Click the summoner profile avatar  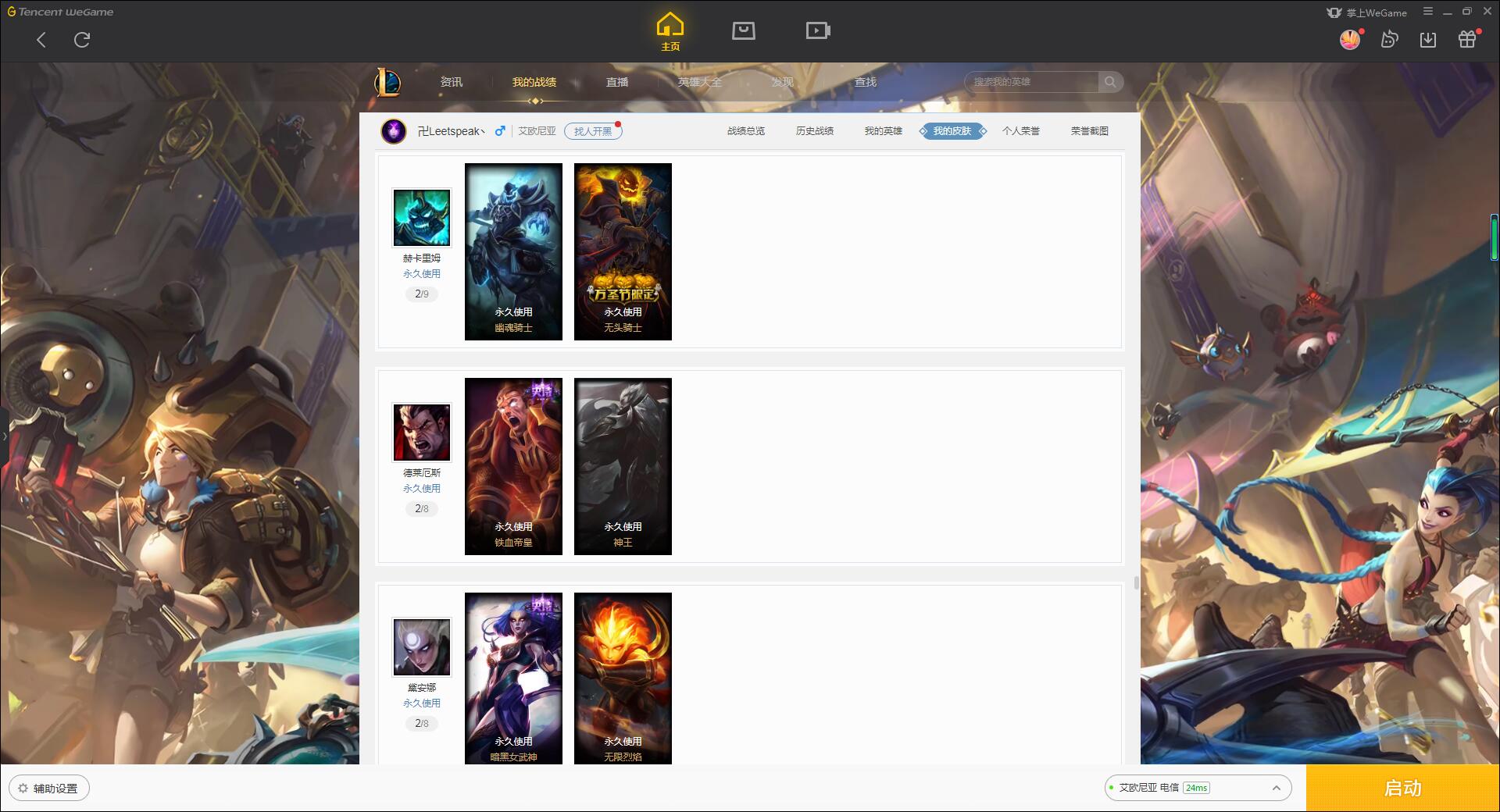pyautogui.click(x=394, y=130)
